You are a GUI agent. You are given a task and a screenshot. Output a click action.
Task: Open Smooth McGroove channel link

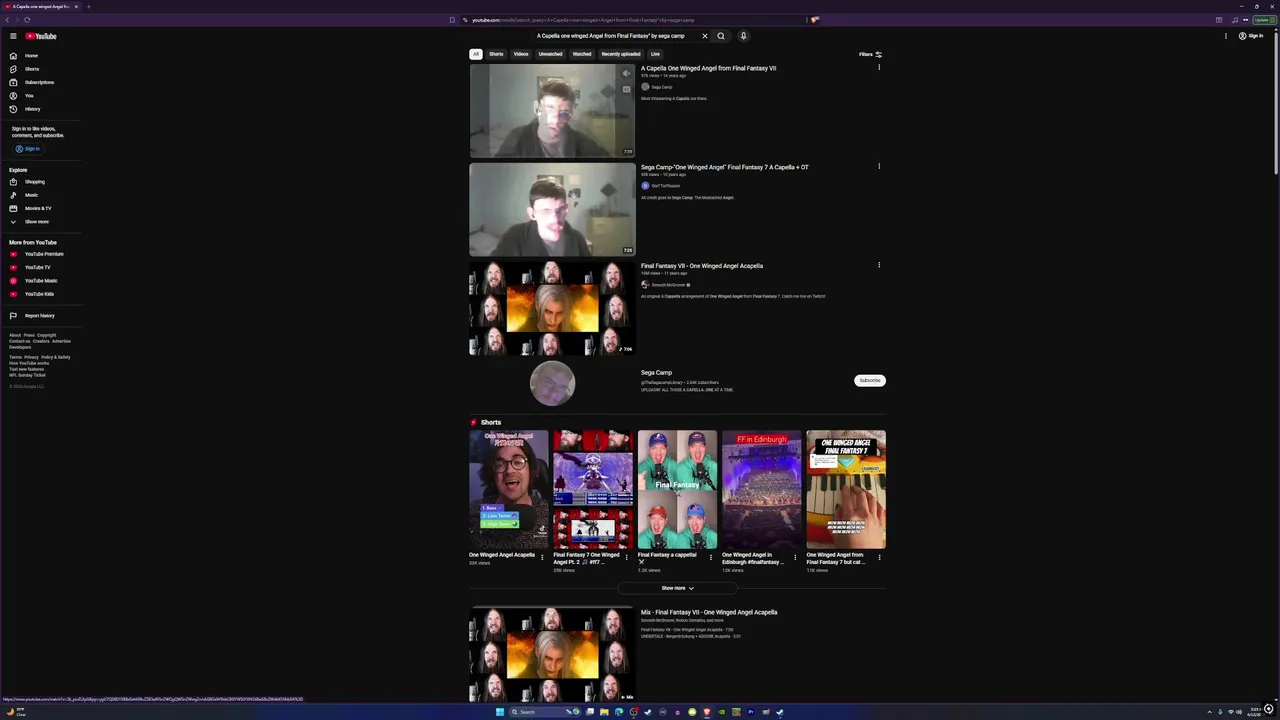tap(668, 285)
